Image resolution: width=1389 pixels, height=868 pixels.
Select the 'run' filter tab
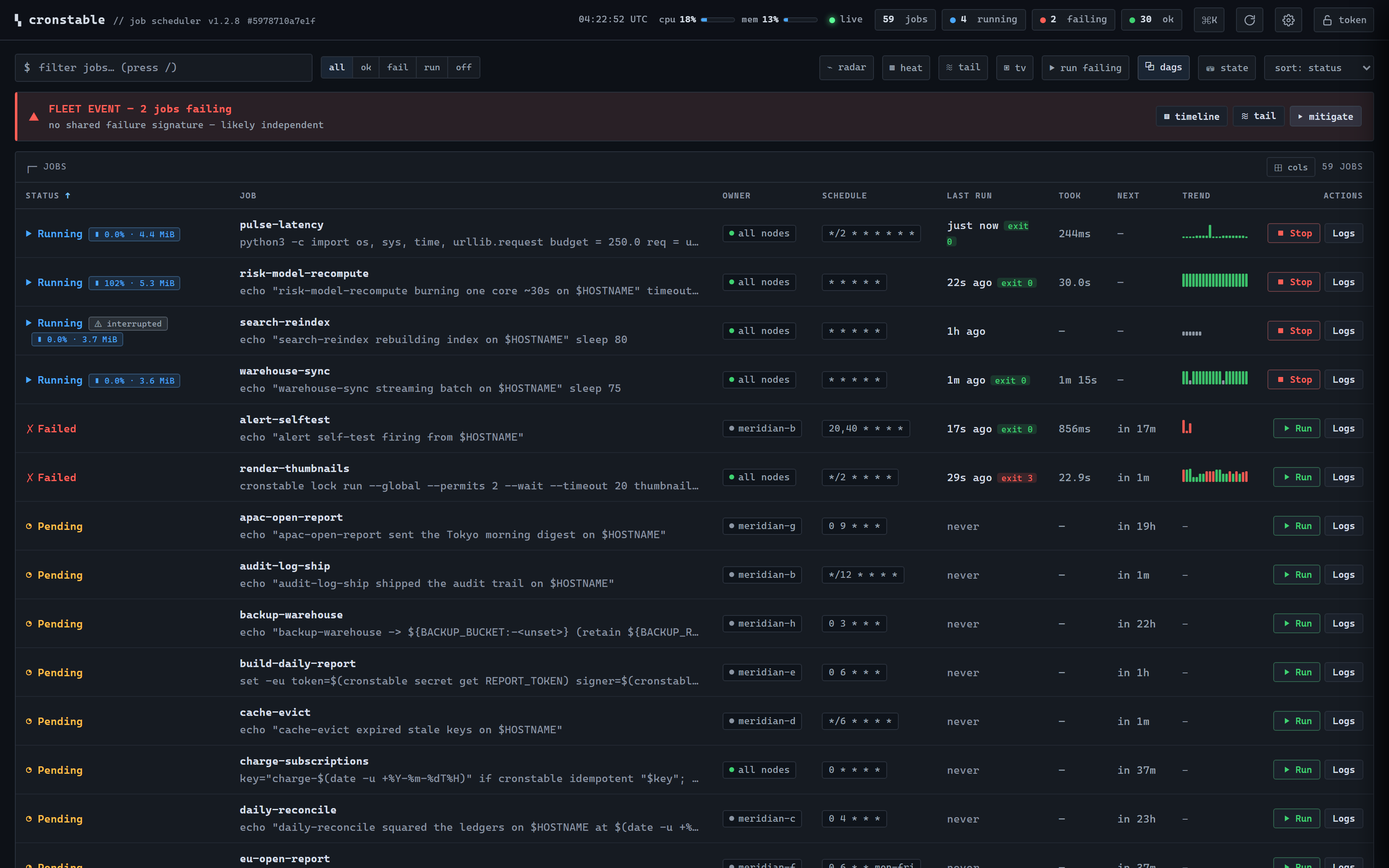pyautogui.click(x=432, y=68)
